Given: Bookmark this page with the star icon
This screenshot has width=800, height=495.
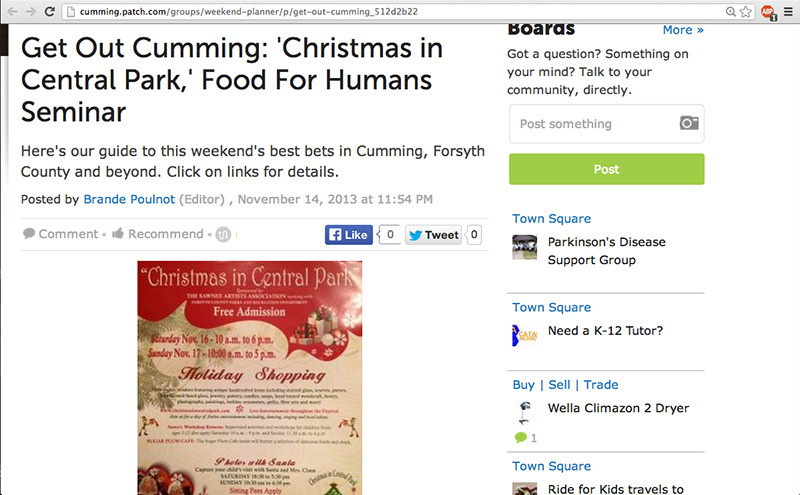Looking at the screenshot, I should [746, 11].
